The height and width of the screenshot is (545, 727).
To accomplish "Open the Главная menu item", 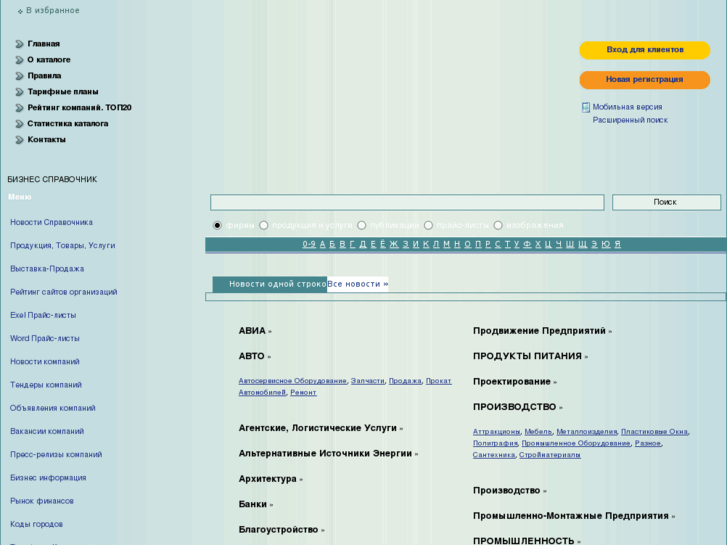I will pyautogui.click(x=44, y=44).
